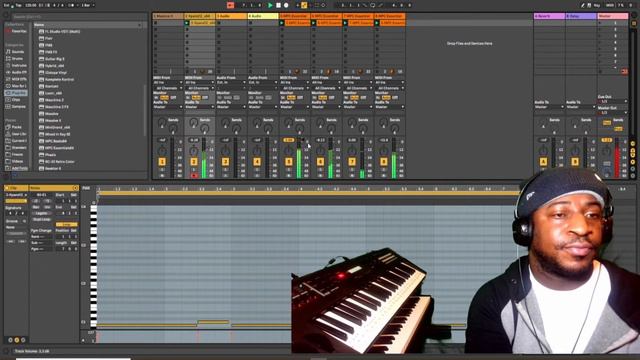640x360 pixels.
Task: Select Audio Effects in browser categories
Action: coord(16,72)
